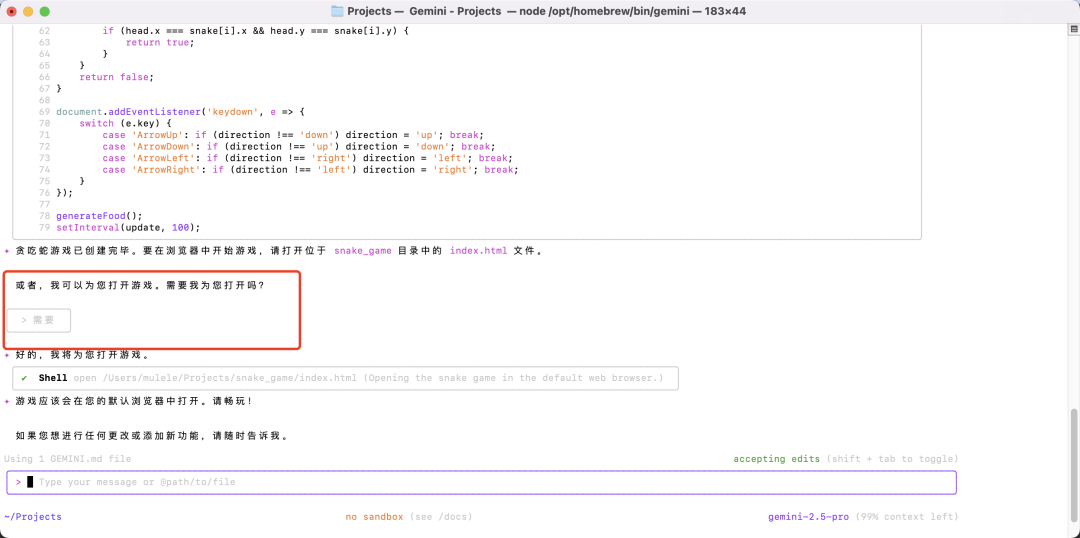
Task: Click code line 63 'return true;'
Action: (x=160, y=42)
